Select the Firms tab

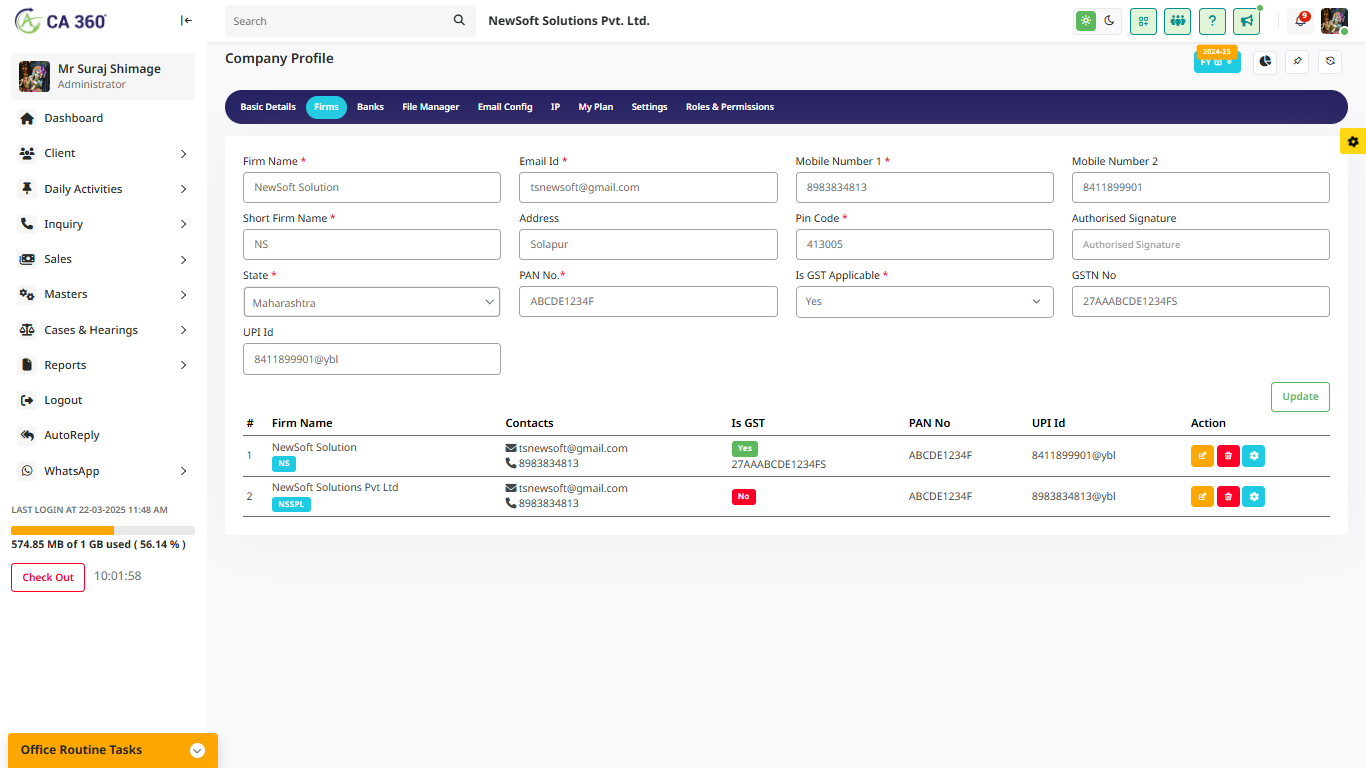pos(326,107)
